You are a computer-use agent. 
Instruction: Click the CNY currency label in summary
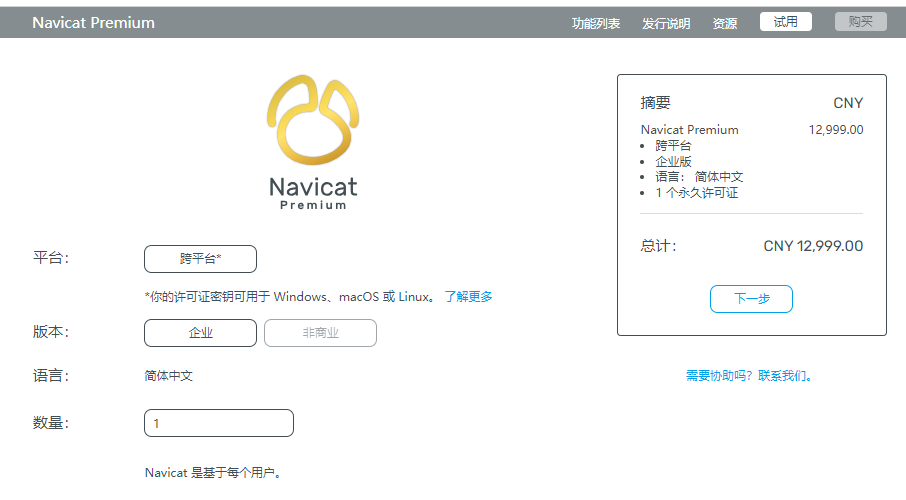(848, 103)
